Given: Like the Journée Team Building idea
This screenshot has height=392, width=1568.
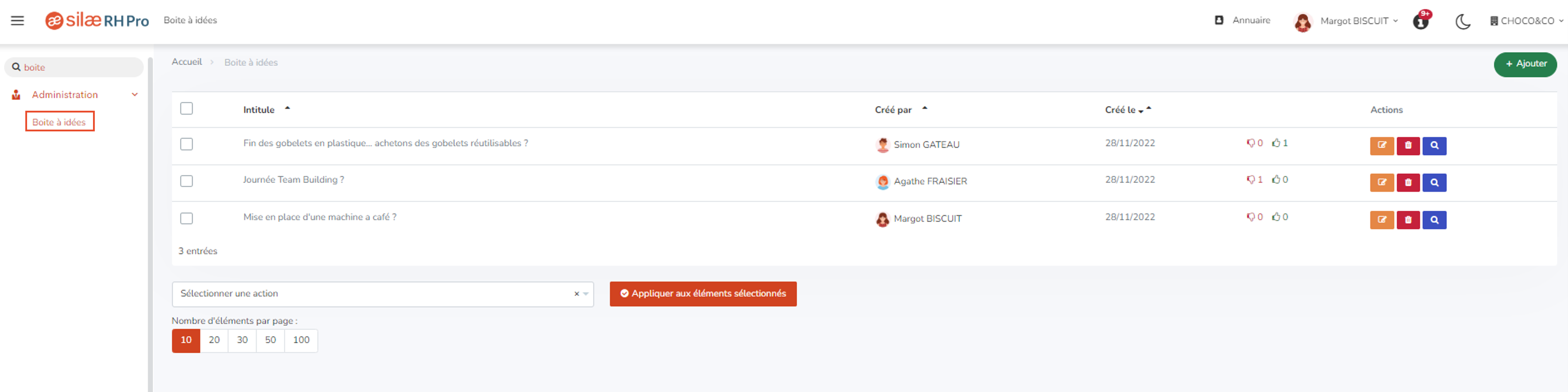Looking at the screenshot, I should pyautogui.click(x=1279, y=180).
